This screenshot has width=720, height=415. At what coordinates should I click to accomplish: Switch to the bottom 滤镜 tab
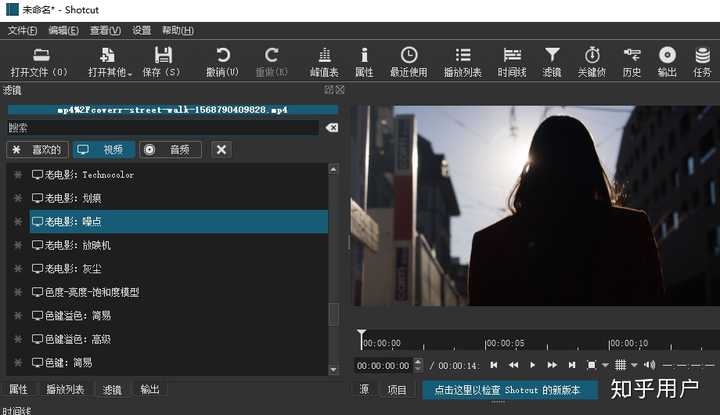[112, 390]
